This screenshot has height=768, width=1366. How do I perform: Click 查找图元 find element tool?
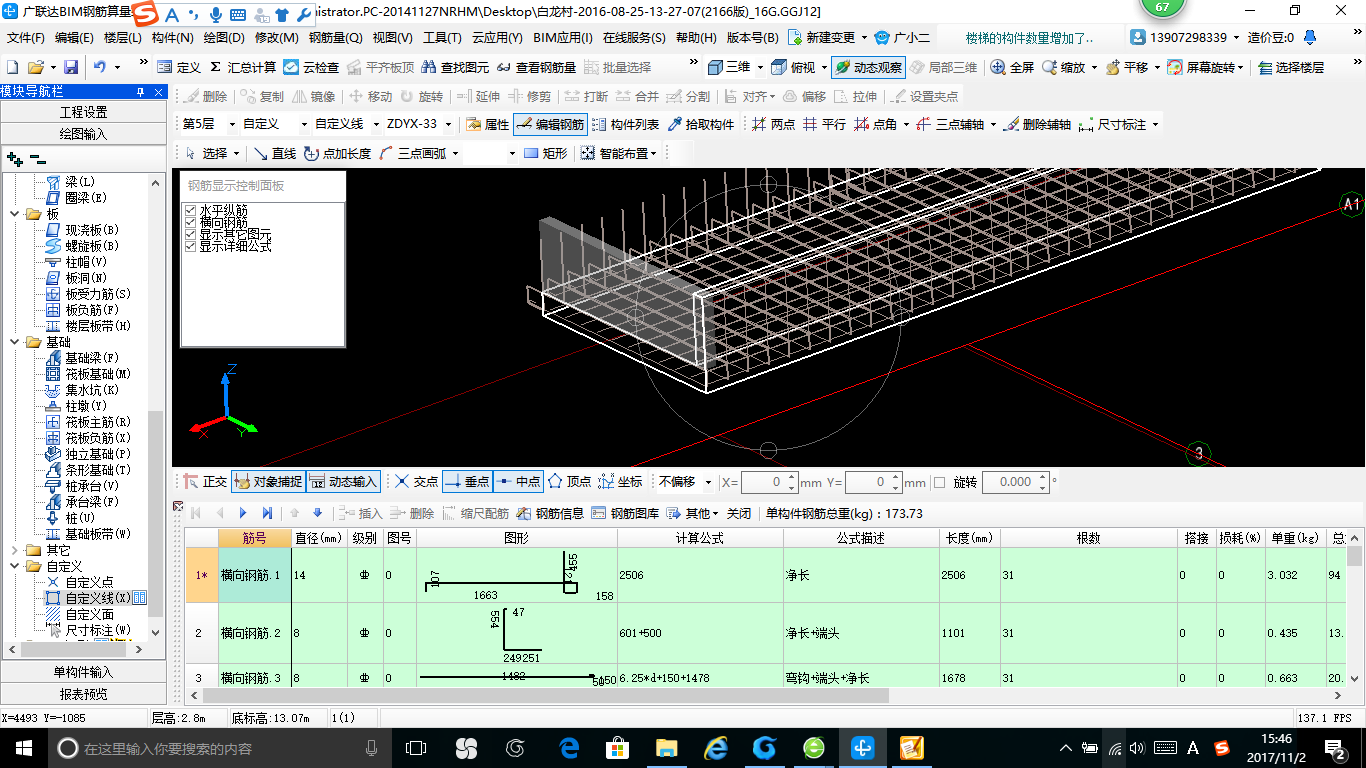point(456,67)
